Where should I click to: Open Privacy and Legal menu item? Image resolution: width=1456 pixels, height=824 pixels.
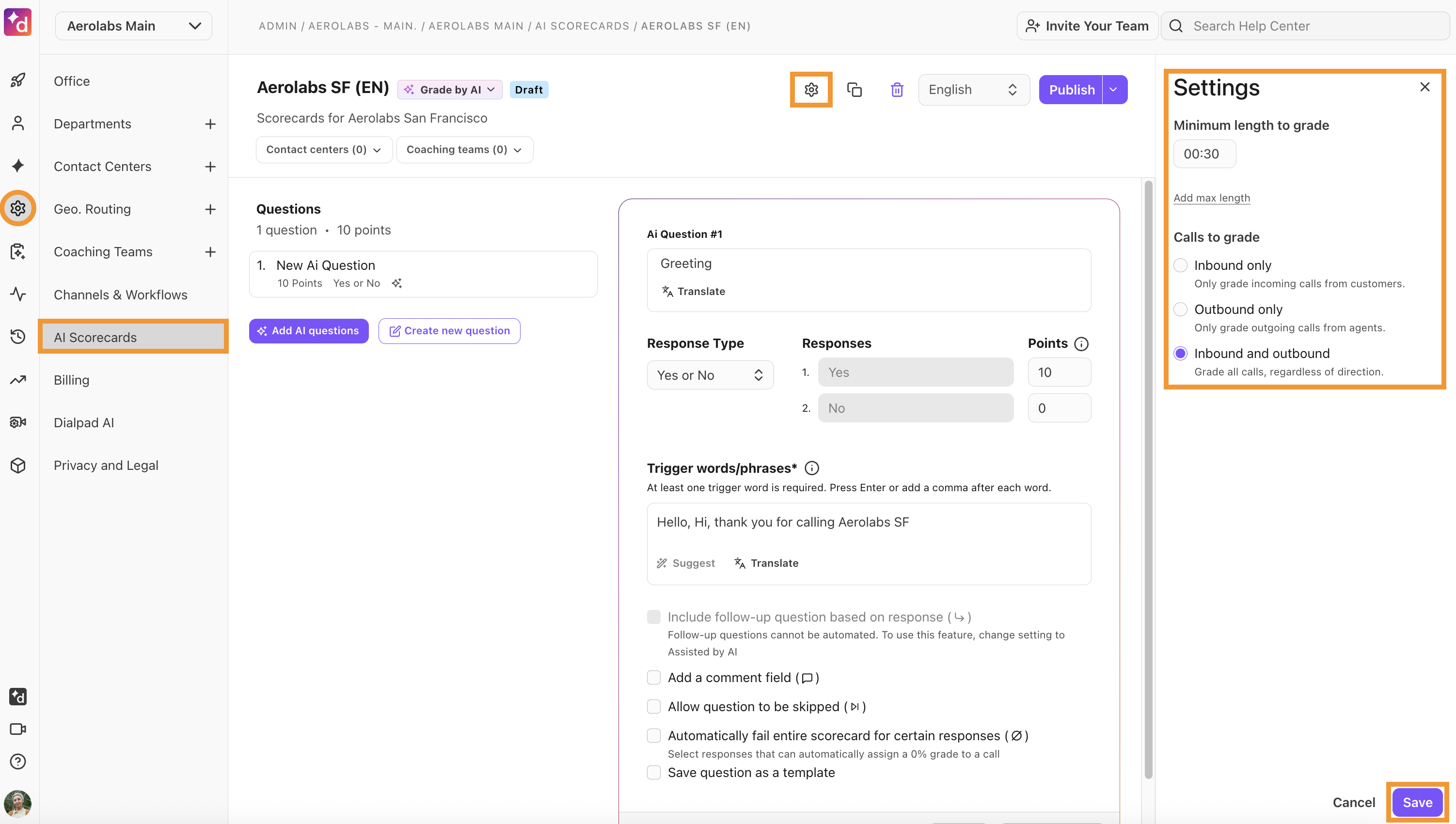pos(106,465)
